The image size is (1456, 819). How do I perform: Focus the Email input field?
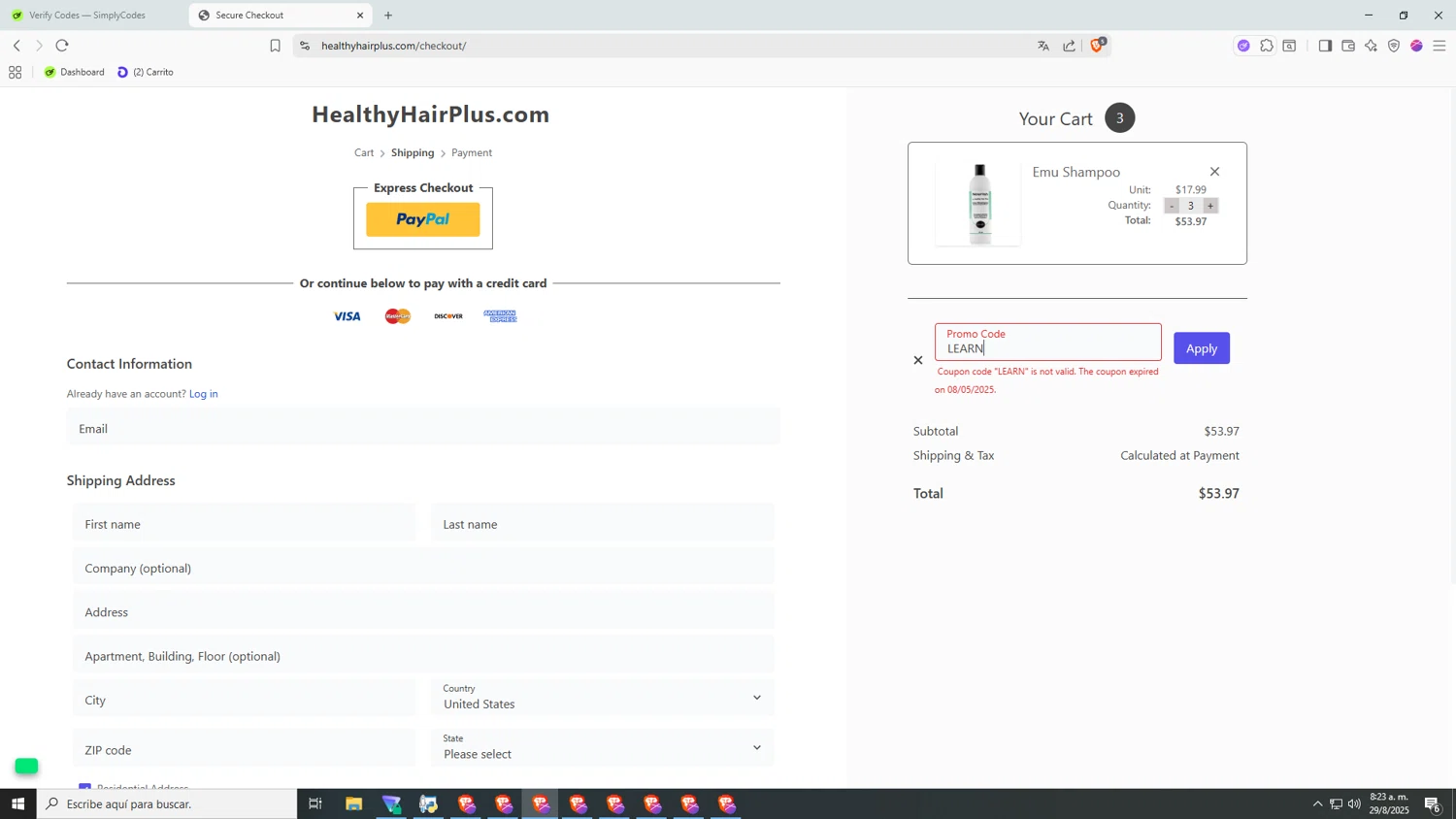click(423, 428)
